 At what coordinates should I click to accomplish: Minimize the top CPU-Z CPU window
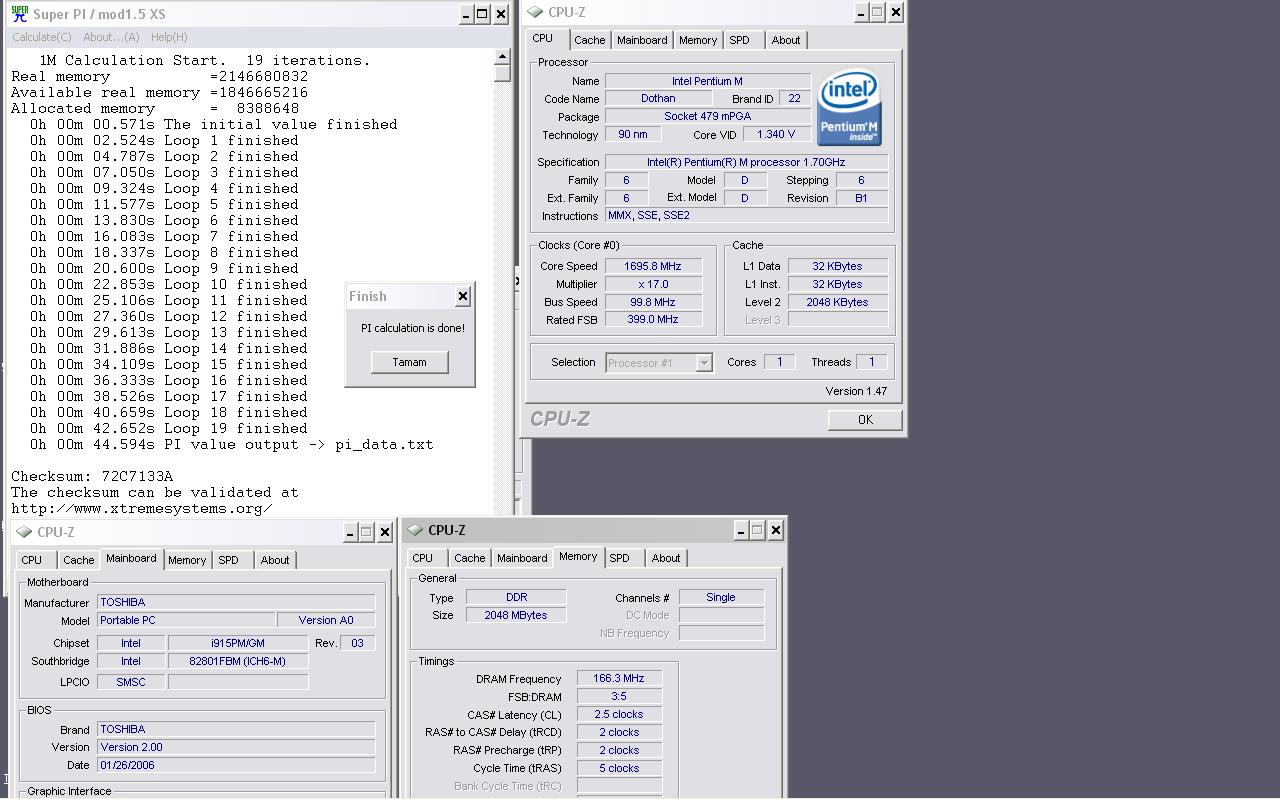[861, 12]
